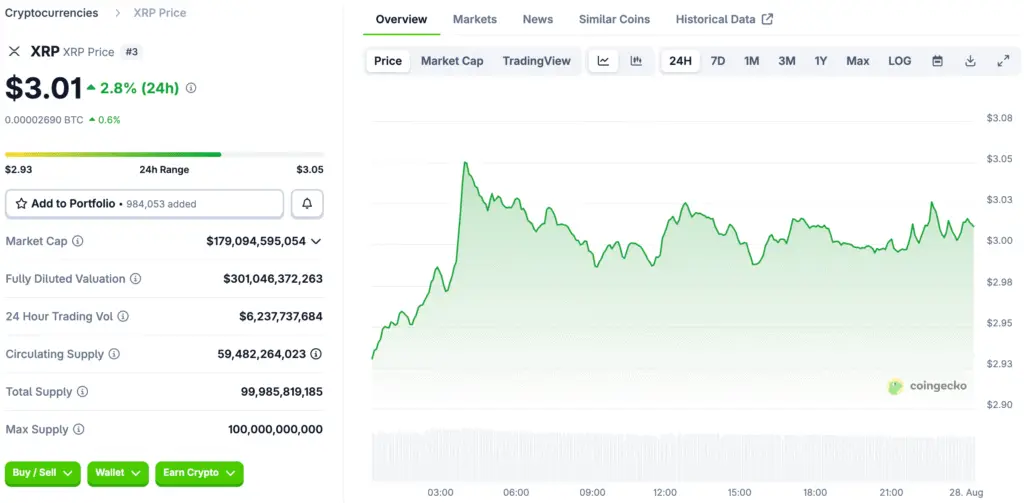Toggle LOG scale on chart
Viewport: 1024px width, 503px height.
tap(899, 61)
